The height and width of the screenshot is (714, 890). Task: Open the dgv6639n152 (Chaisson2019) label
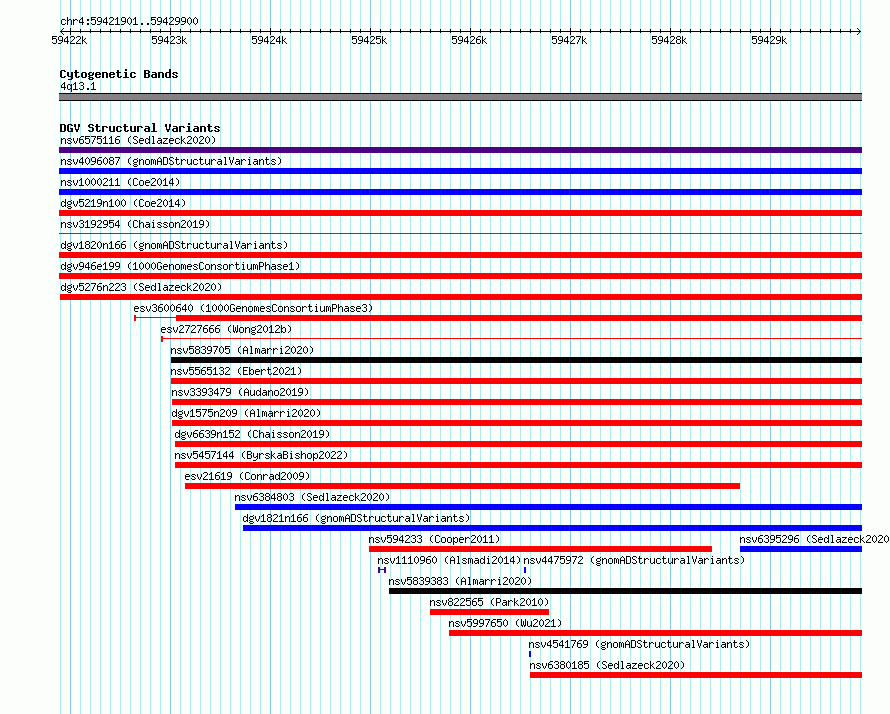pos(252,434)
